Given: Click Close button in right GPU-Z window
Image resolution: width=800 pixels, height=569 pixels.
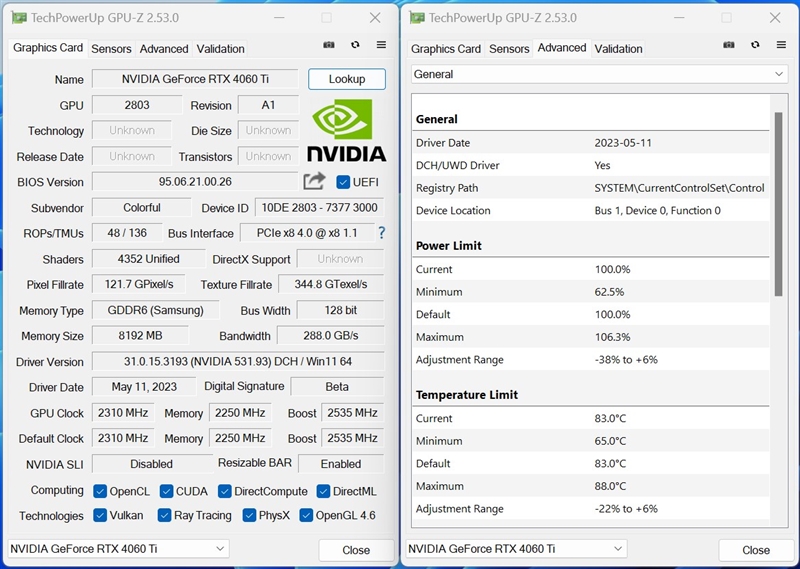Looking at the screenshot, I should click(x=756, y=550).
